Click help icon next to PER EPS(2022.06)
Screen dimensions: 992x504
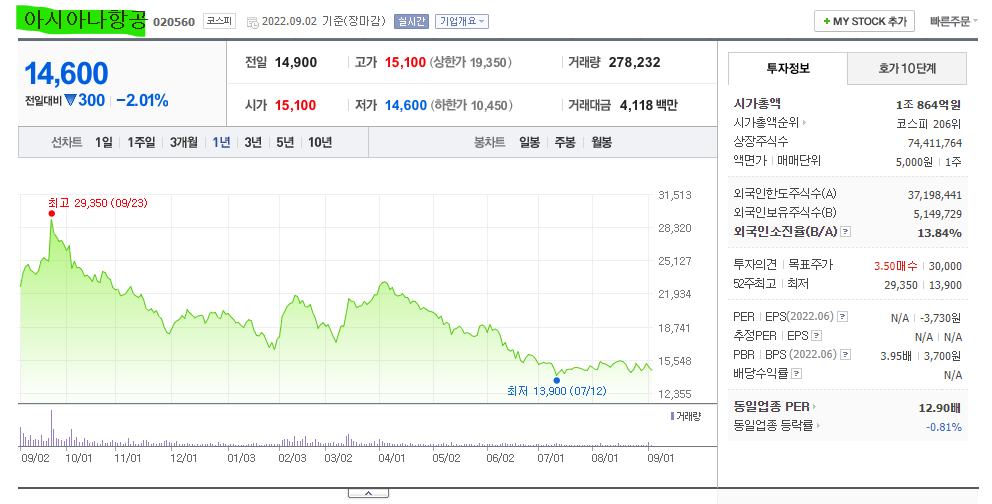[x=843, y=317]
